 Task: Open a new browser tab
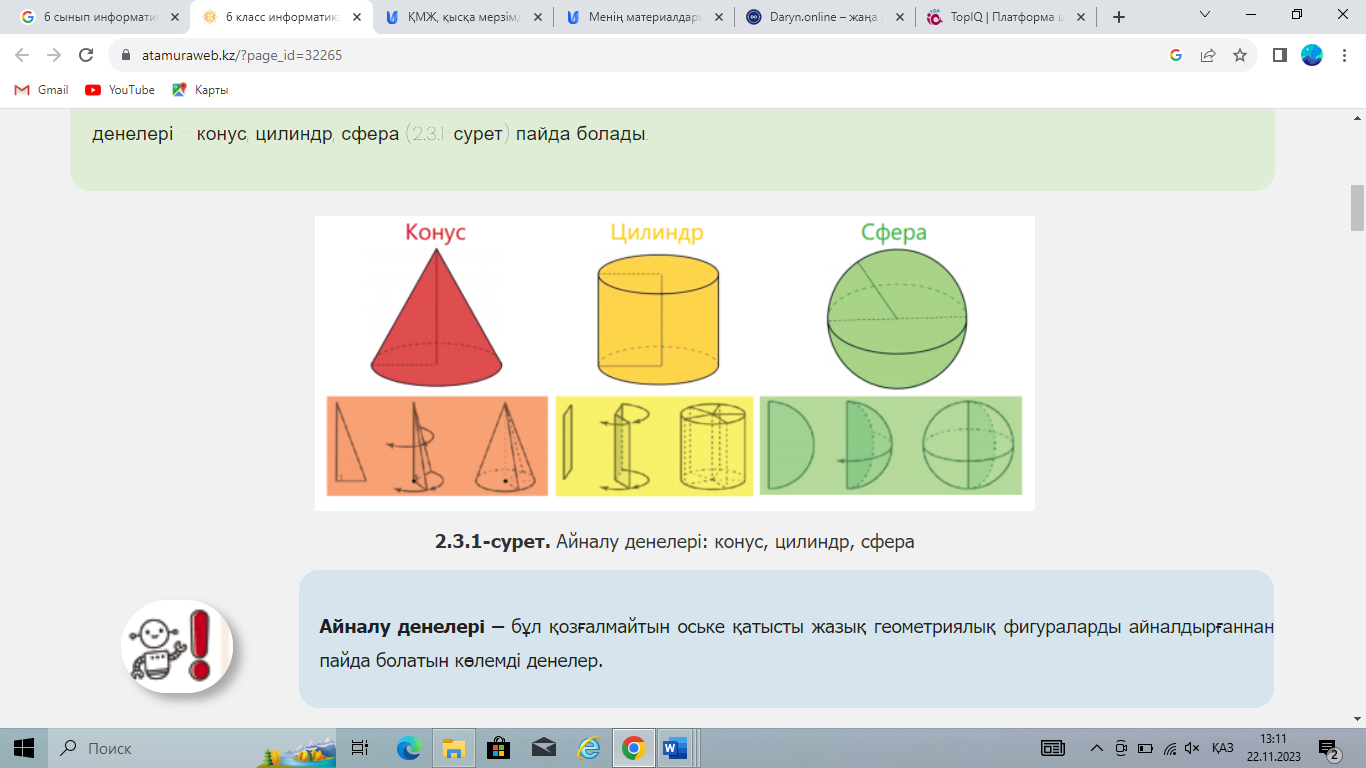click(1119, 17)
